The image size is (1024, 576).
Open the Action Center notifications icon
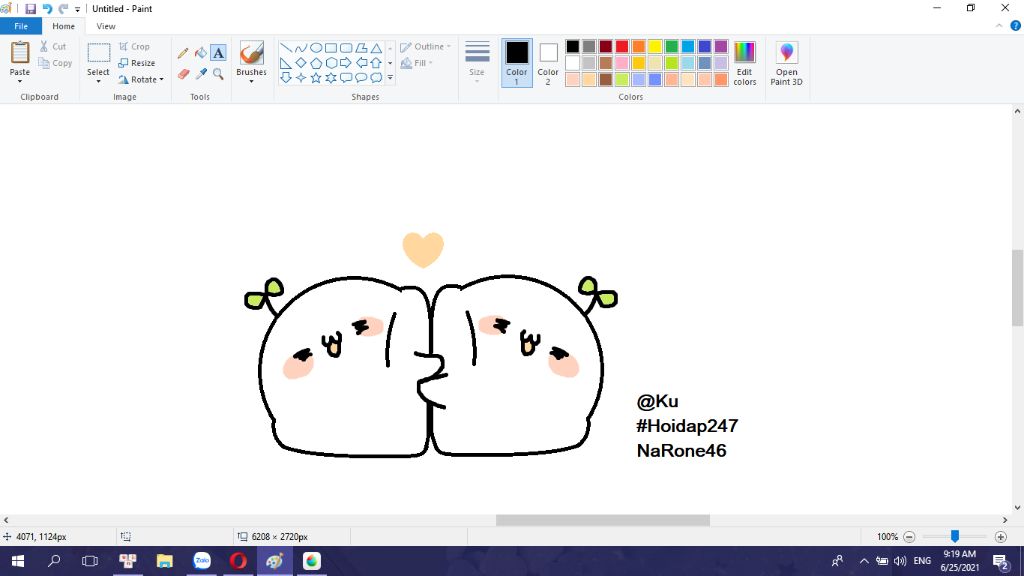1000,561
